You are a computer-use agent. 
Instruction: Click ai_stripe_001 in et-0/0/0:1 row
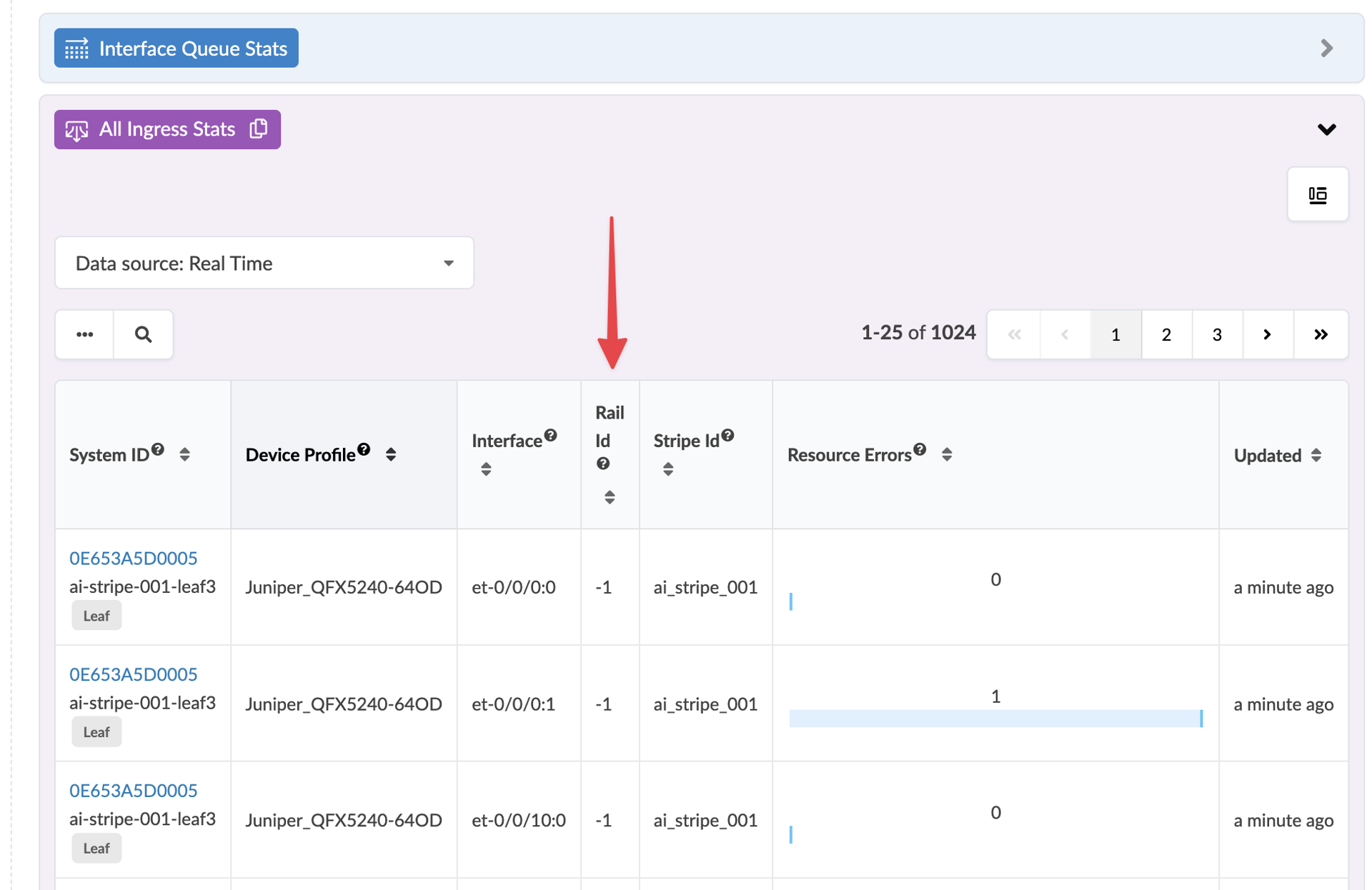tap(705, 704)
